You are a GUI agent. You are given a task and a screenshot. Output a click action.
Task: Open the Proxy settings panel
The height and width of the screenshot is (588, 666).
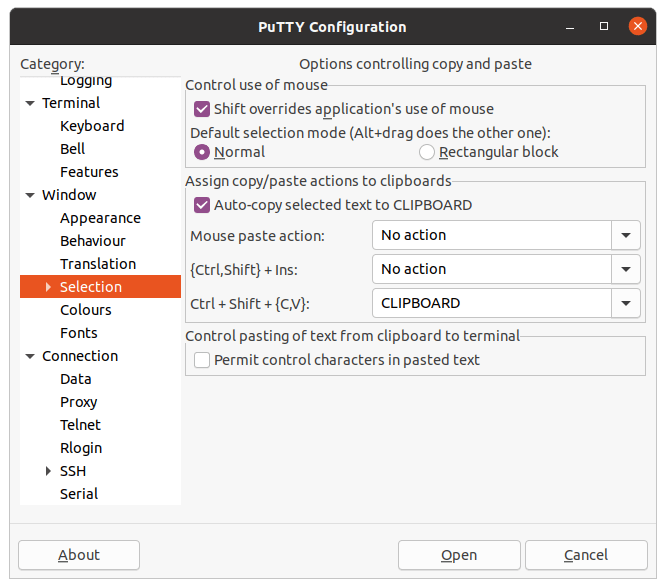click(79, 402)
